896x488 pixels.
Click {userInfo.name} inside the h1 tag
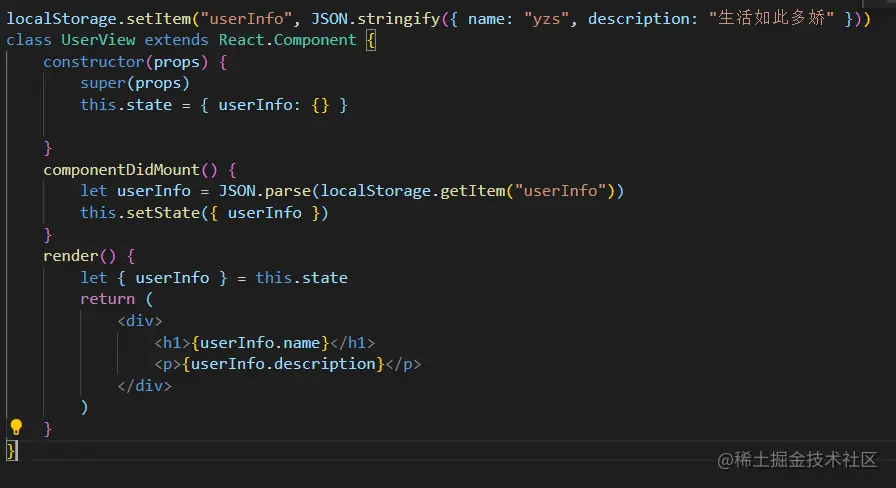[260, 342]
